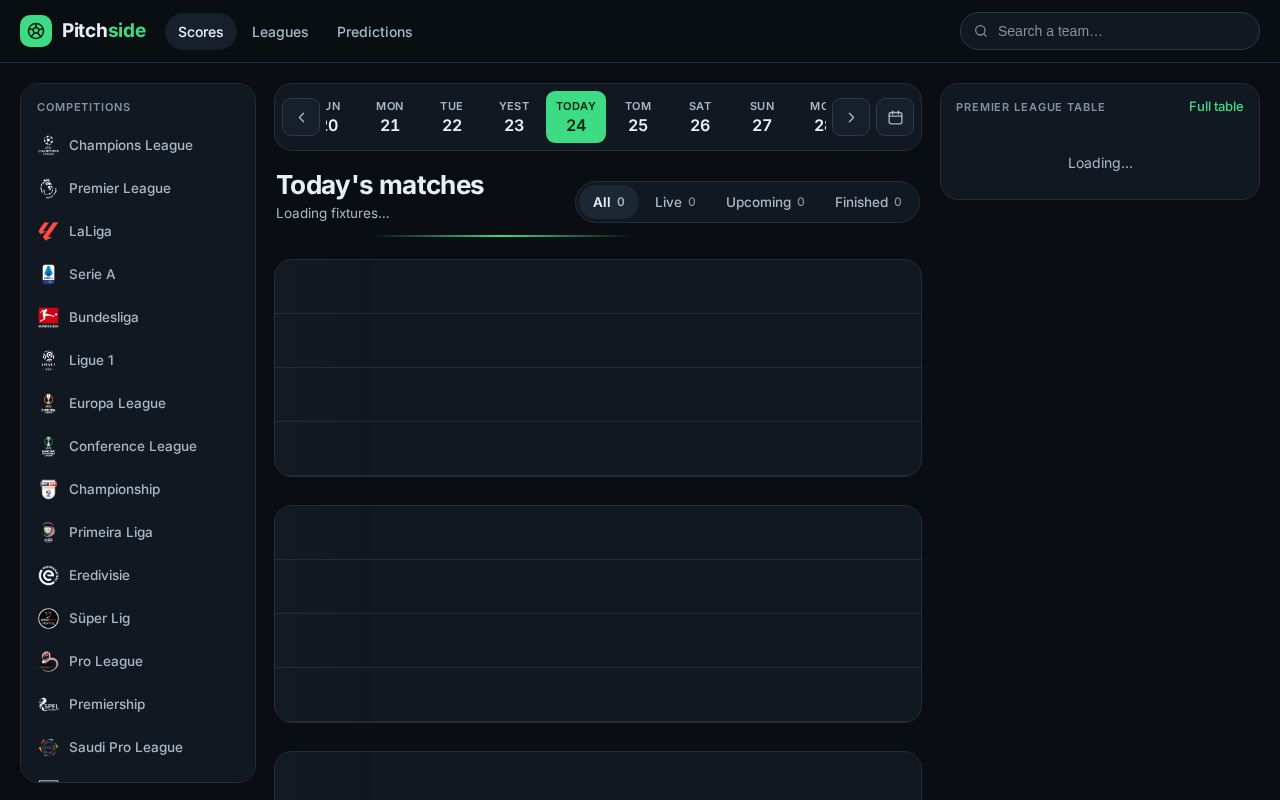Viewport: 1280px width, 800px height.
Task: Click the Pitchside brand name
Action: pyautogui.click(x=104, y=31)
